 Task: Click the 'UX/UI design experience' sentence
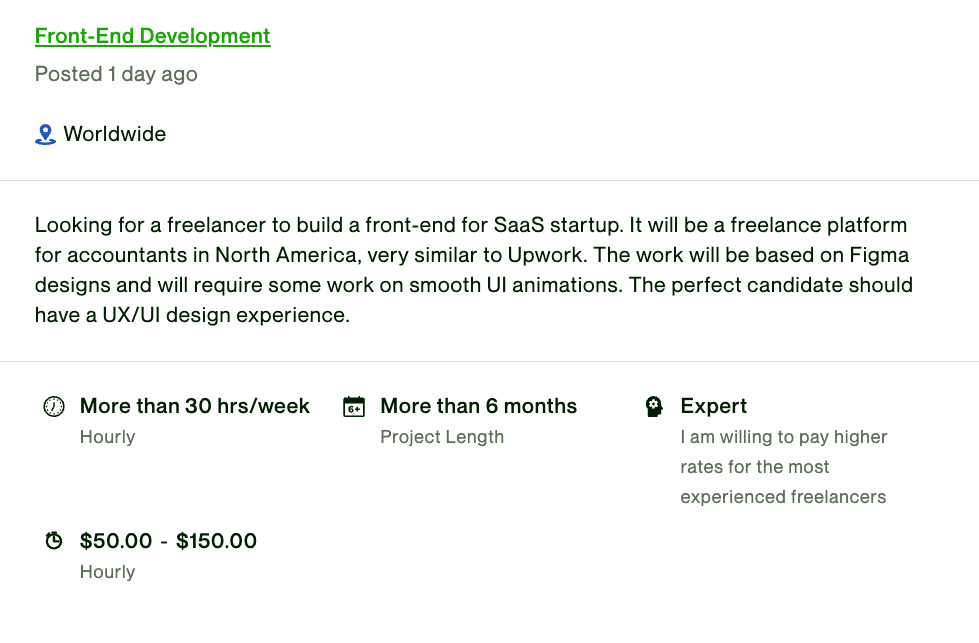[192, 315]
